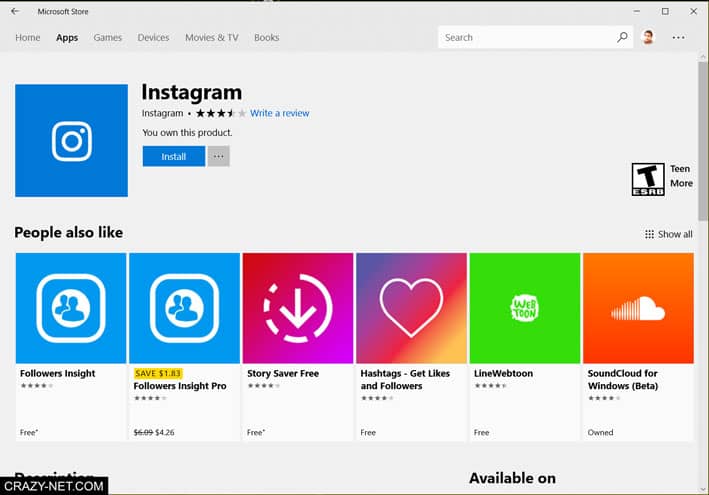Click Hashtags - Get Likes and Followers title
This screenshot has width=709, height=495.
tap(405, 380)
